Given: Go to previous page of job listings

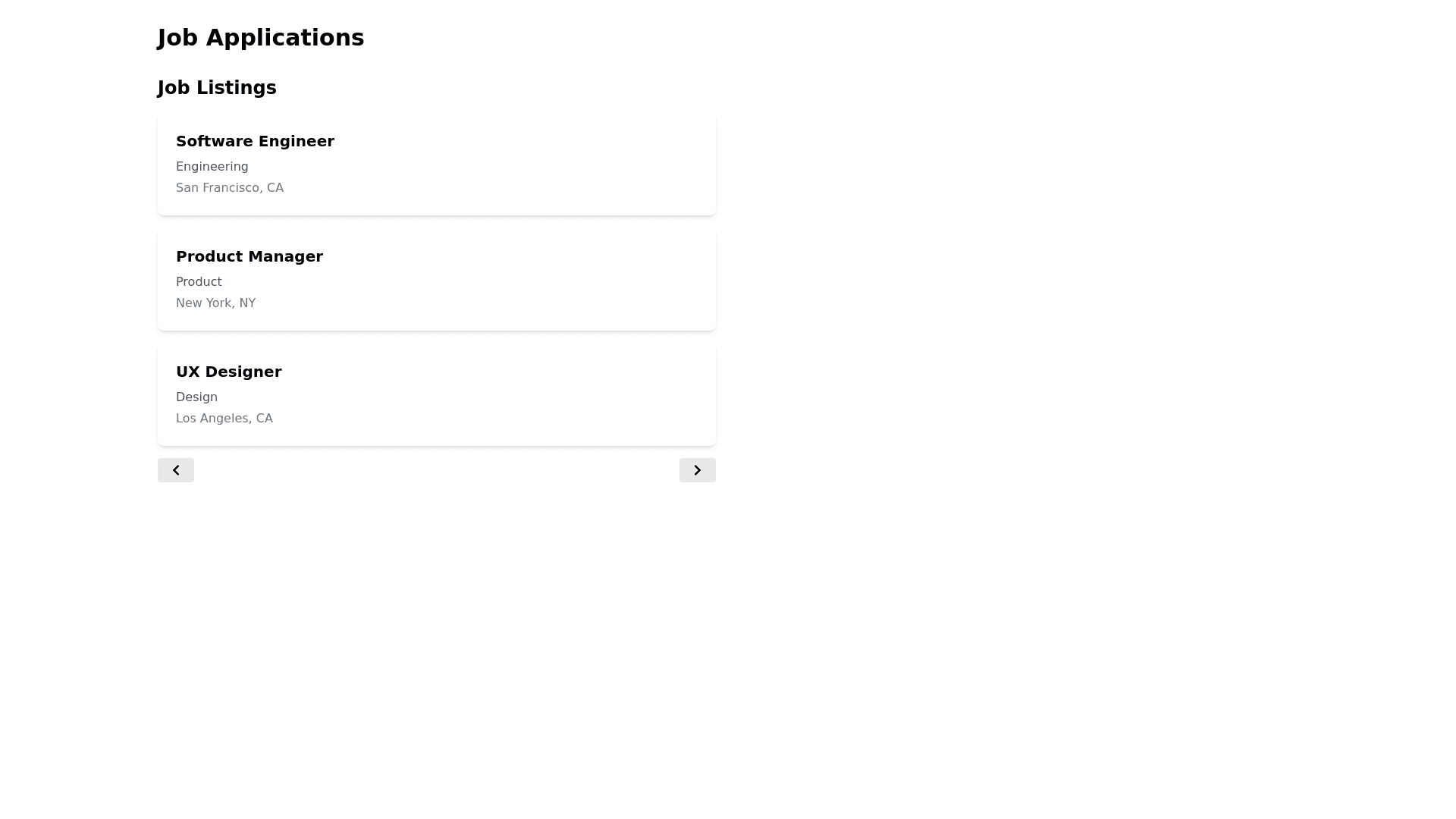Looking at the screenshot, I should [175, 470].
